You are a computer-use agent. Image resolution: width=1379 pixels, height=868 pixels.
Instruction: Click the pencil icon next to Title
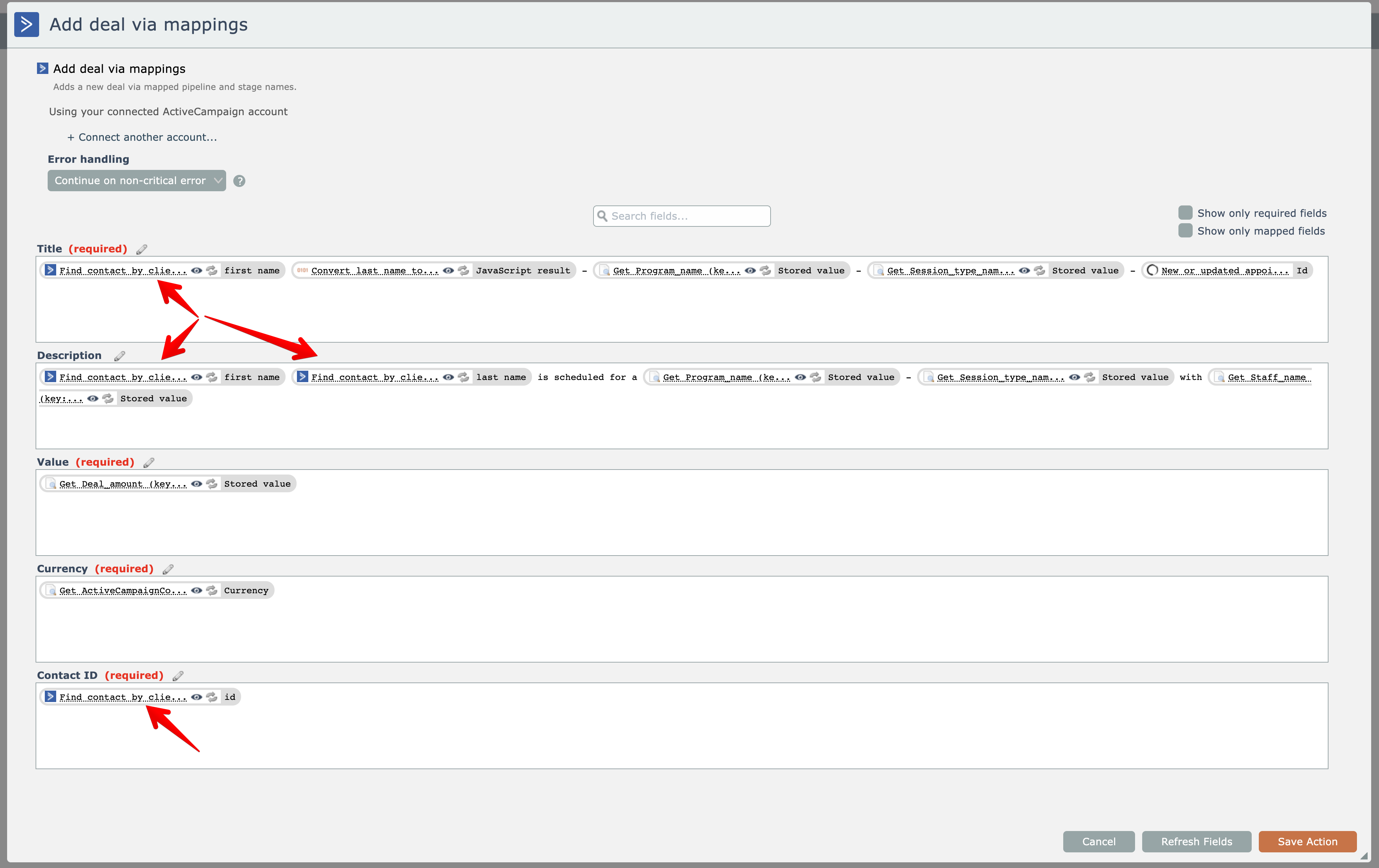[142, 250]
